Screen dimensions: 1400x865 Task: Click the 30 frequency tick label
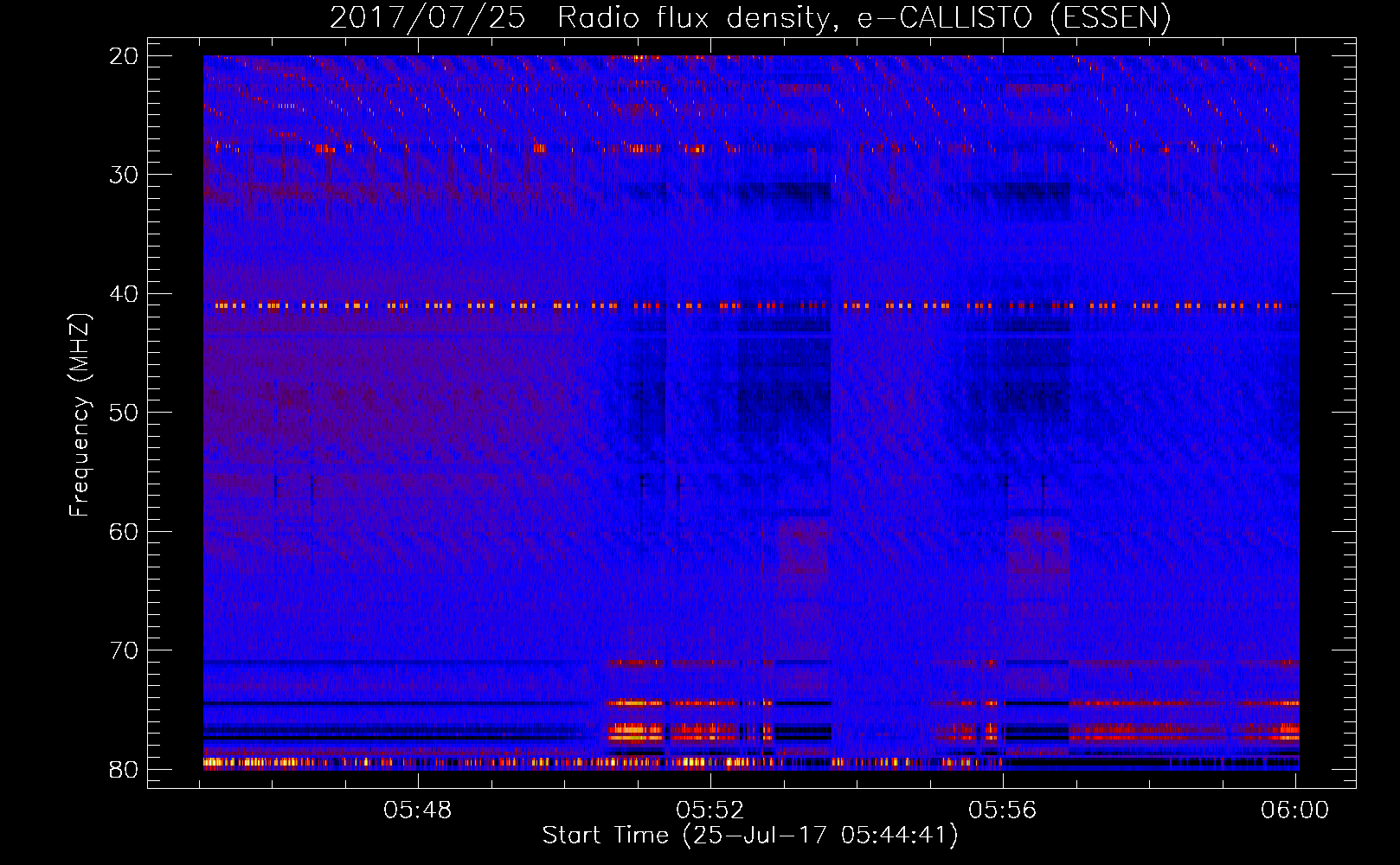pos(124,175)
